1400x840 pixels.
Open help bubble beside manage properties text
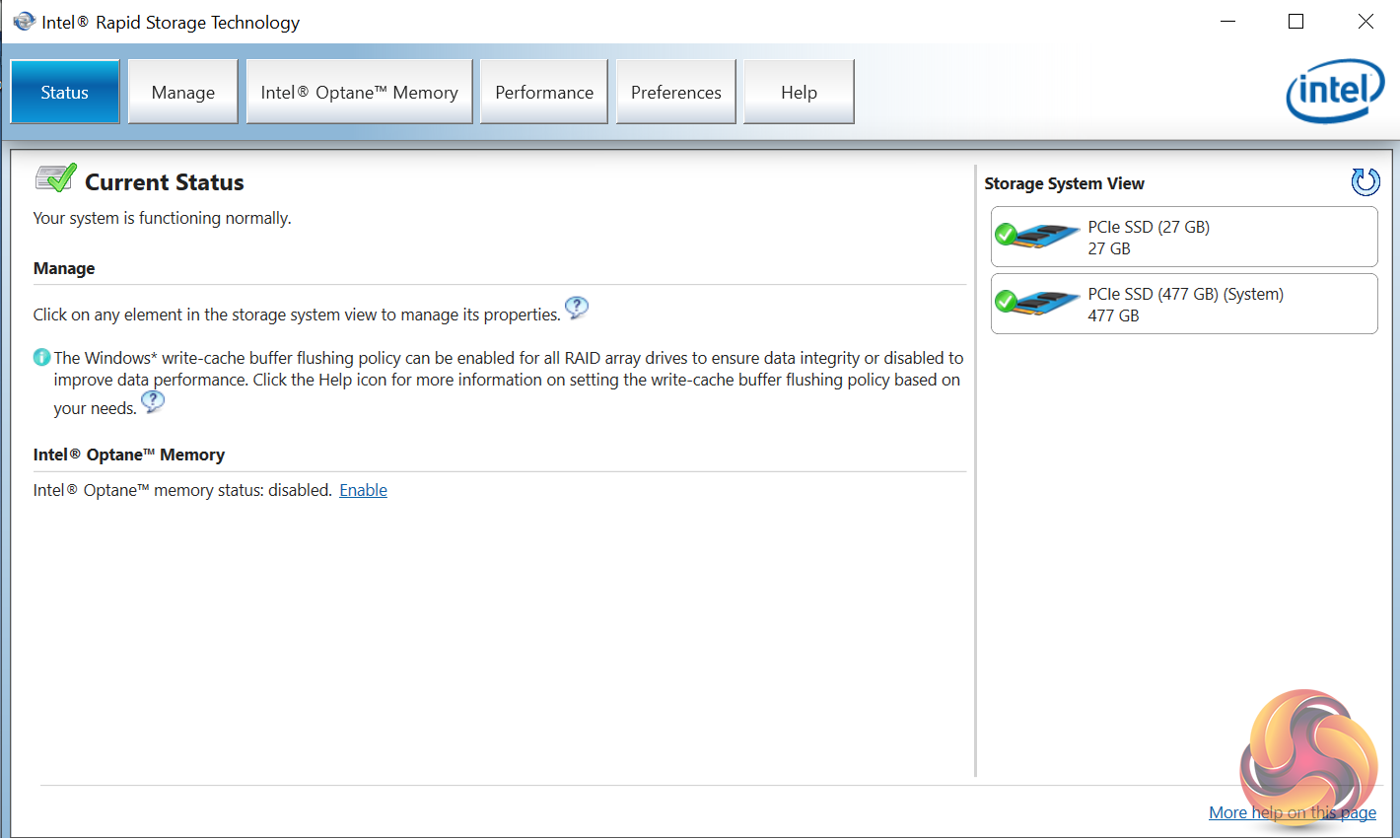tap(577, 308)
